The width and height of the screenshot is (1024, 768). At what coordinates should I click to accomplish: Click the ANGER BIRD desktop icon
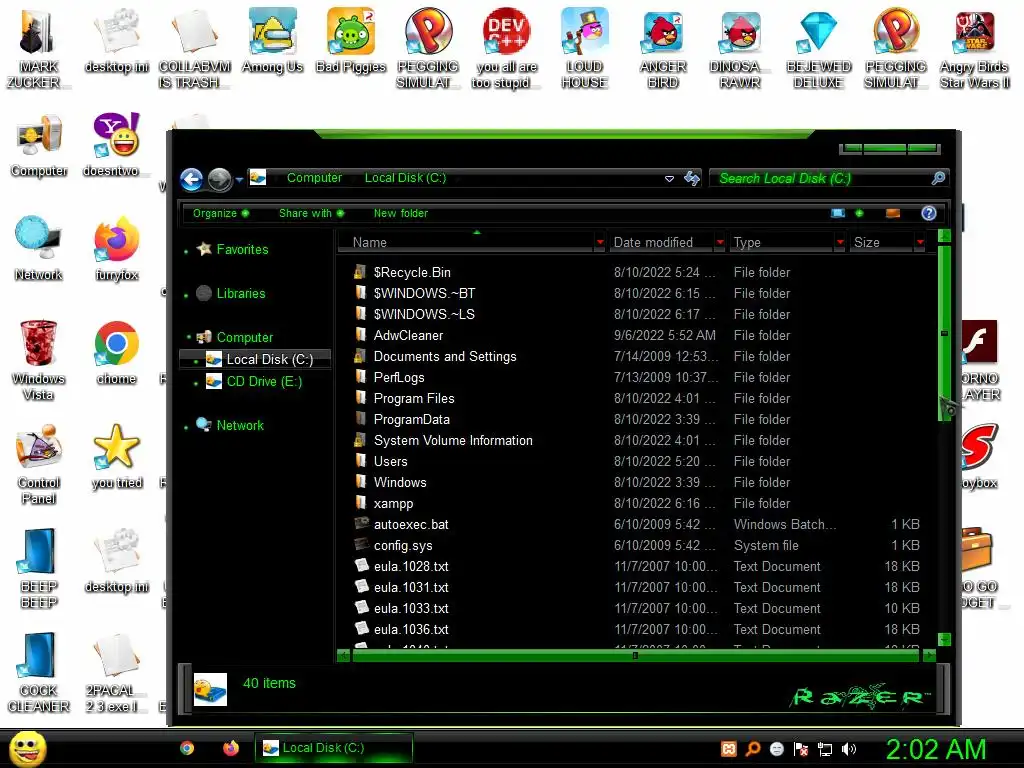[663, 49]
